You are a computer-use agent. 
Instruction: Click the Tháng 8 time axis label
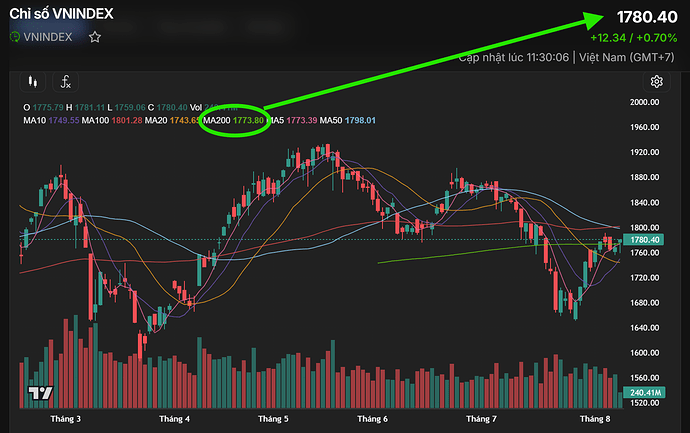coord(595,419)
